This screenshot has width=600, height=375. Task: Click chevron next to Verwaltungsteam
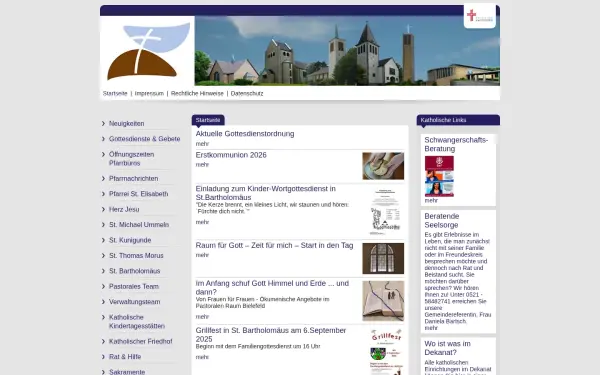(103, 302)
